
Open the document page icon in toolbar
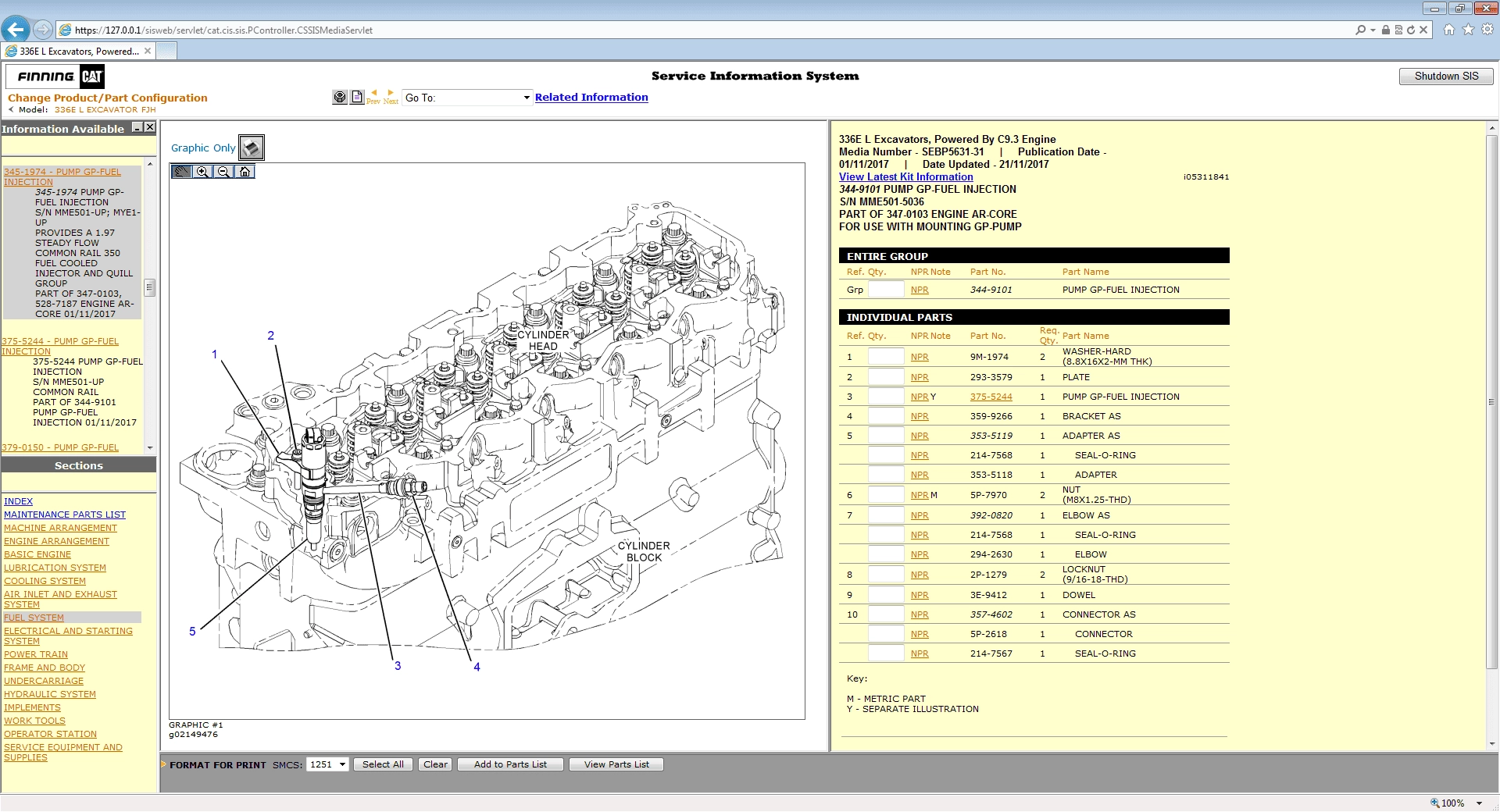[357, 98]
